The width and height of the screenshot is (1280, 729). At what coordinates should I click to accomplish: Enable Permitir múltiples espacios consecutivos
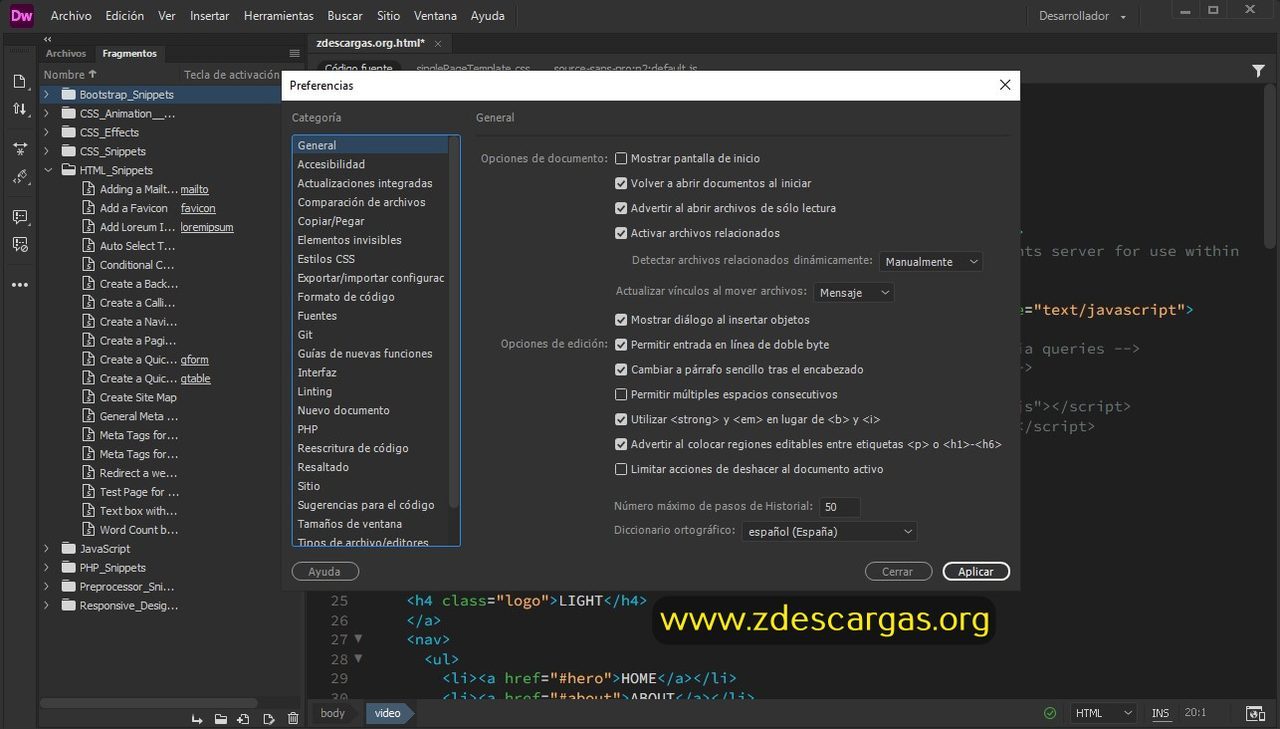click(x=621, y=394)
